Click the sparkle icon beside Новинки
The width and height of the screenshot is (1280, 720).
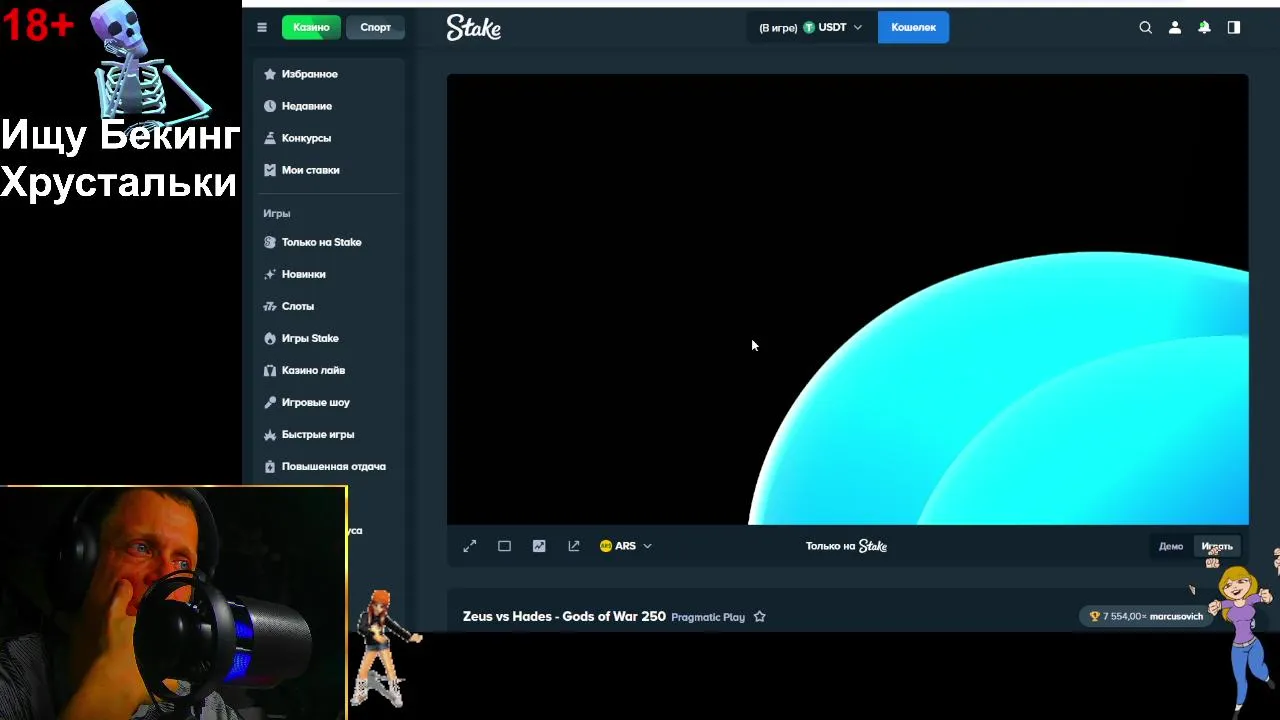coord(270,274)
